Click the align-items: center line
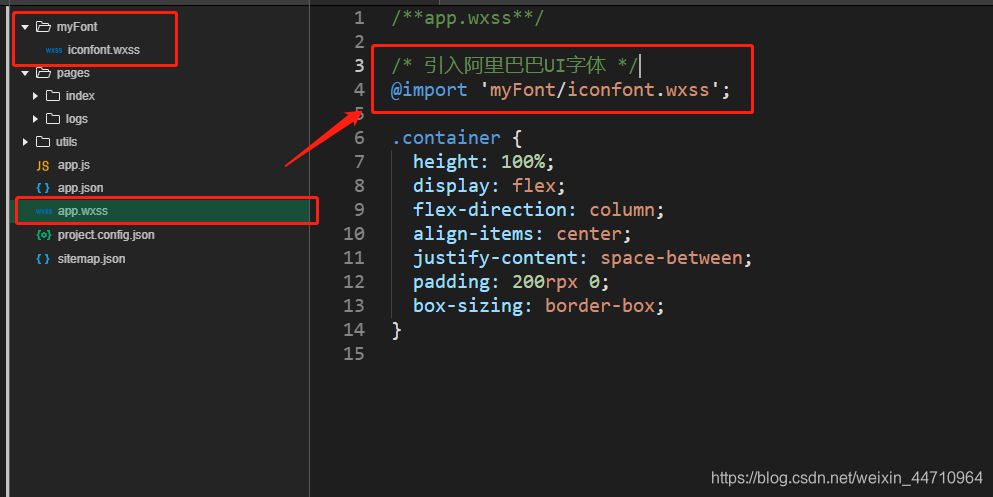 click(522, 234)
